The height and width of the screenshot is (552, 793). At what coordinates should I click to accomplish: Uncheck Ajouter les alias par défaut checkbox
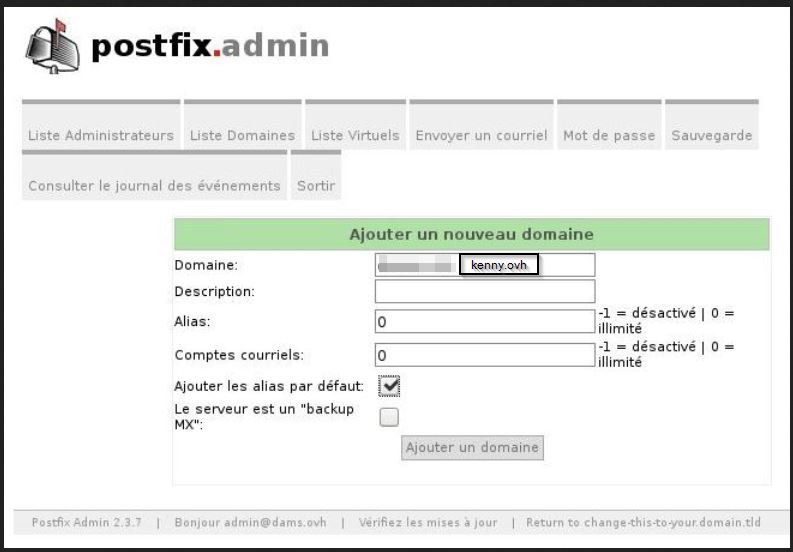point(390,386)
